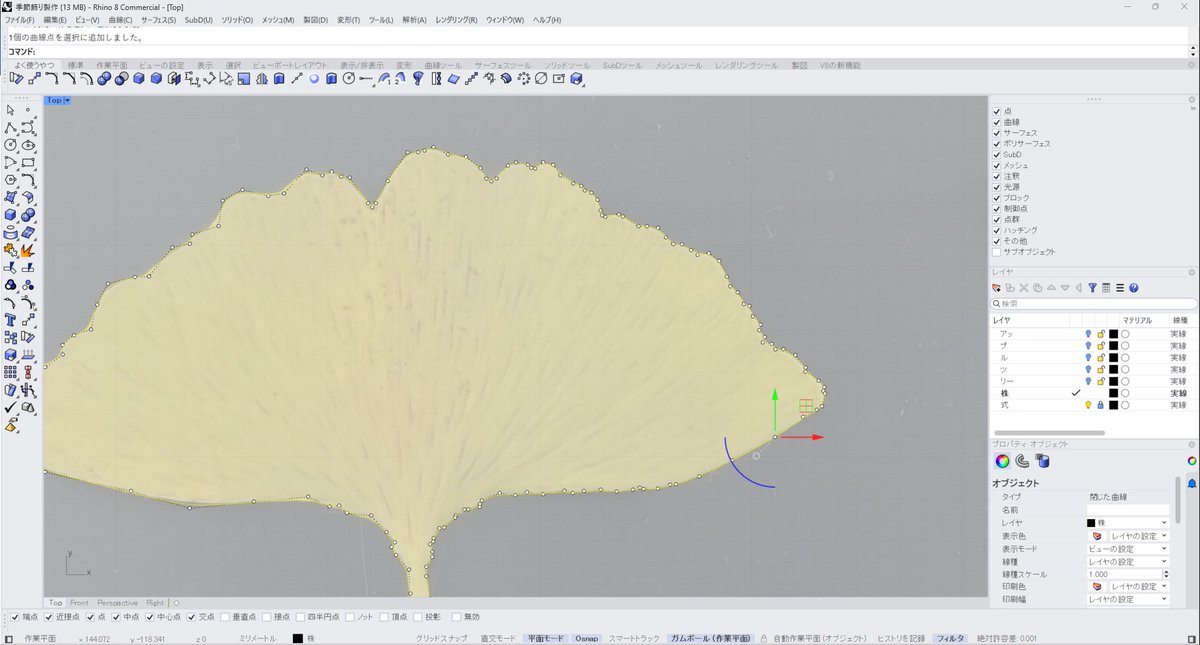The width and height of the screenshot is (1200, 645).
Task: Click the layer panel help icon
Action: click(1134, 288)
